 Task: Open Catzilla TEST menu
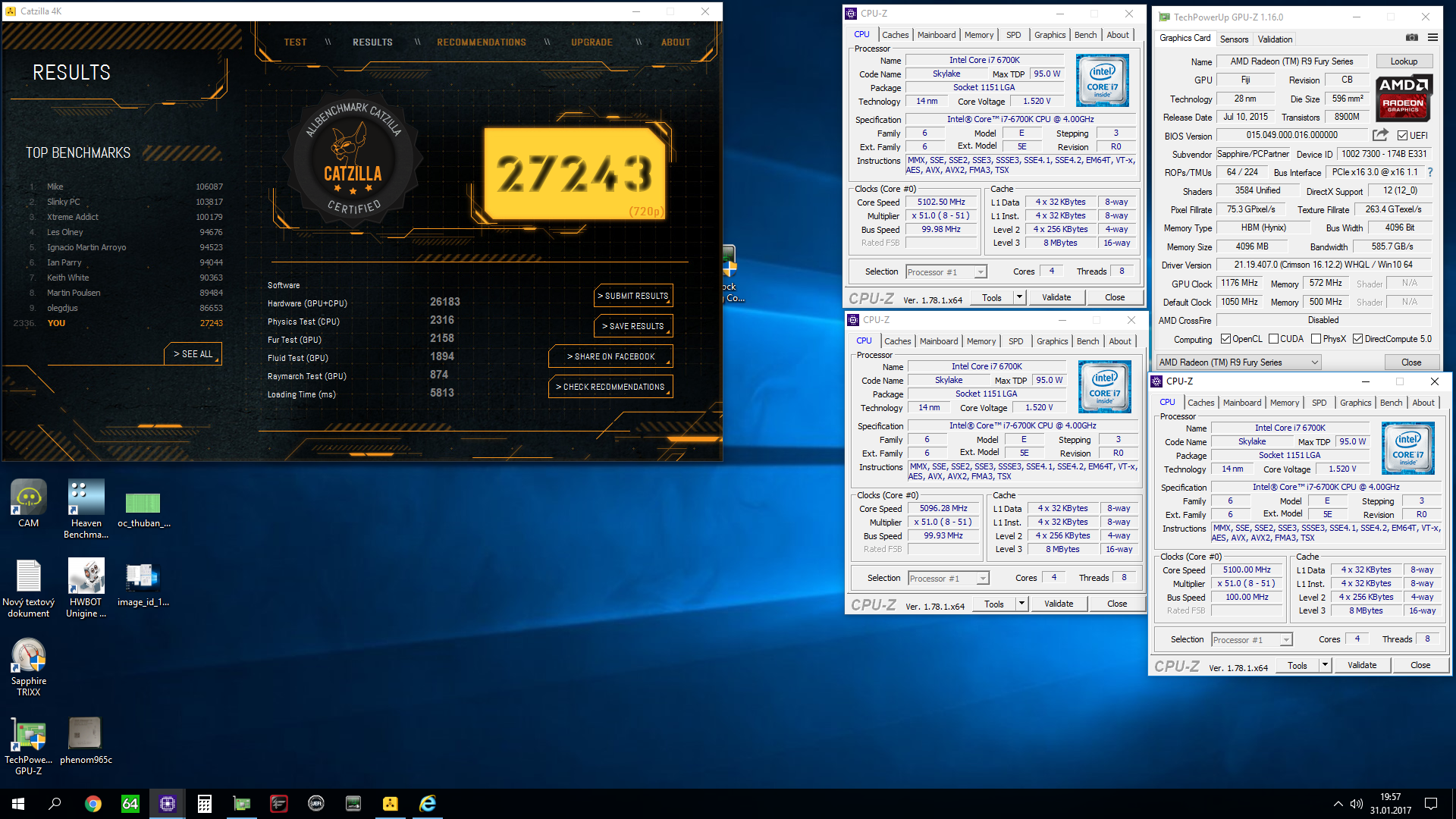tap(295, 42)
